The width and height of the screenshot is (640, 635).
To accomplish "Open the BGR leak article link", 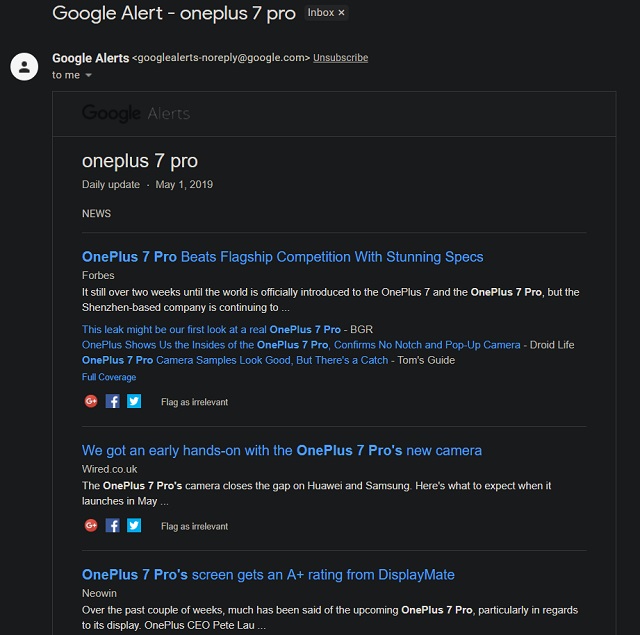I will click(x=211, y=329).
